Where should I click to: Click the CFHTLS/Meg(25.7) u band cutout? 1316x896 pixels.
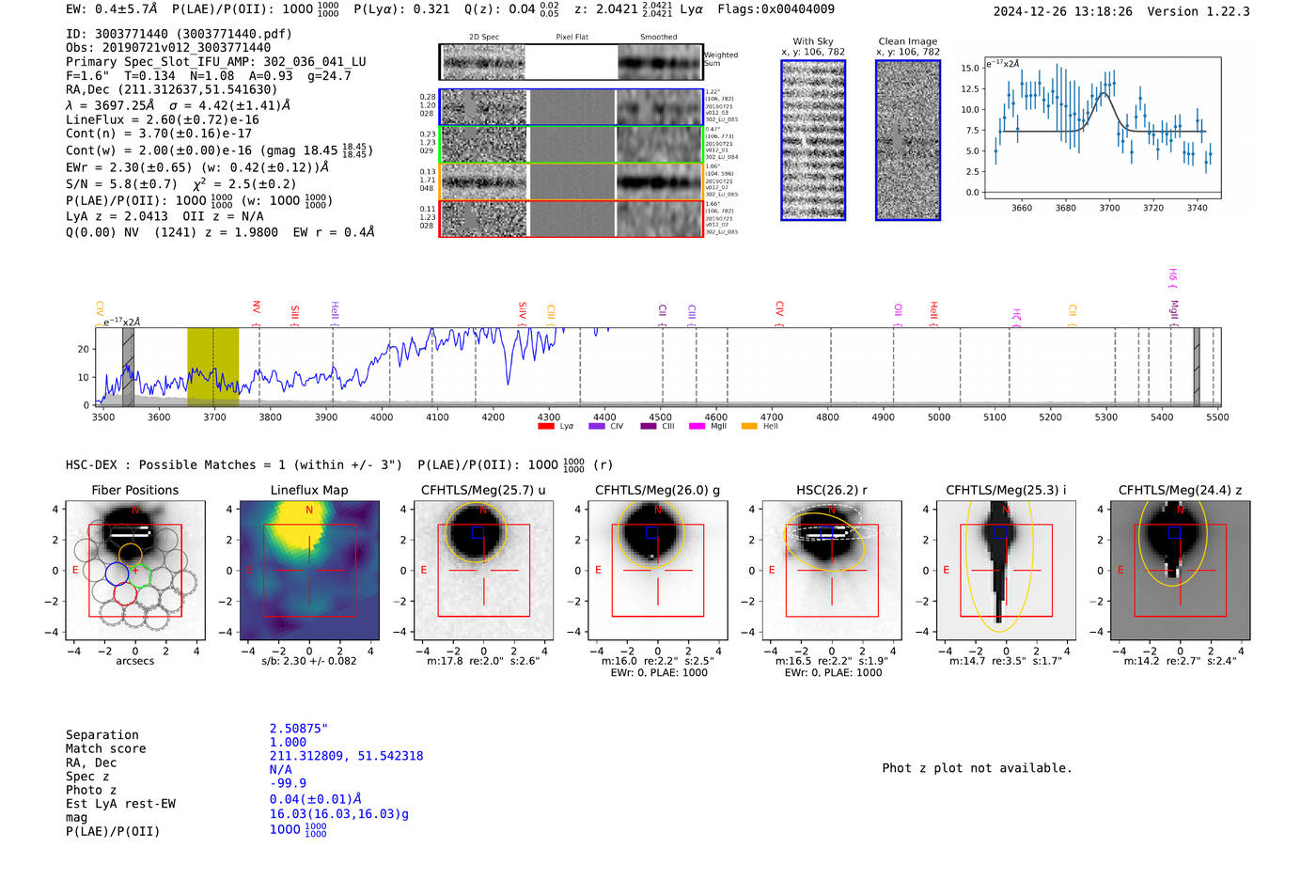tap(484, 570)
